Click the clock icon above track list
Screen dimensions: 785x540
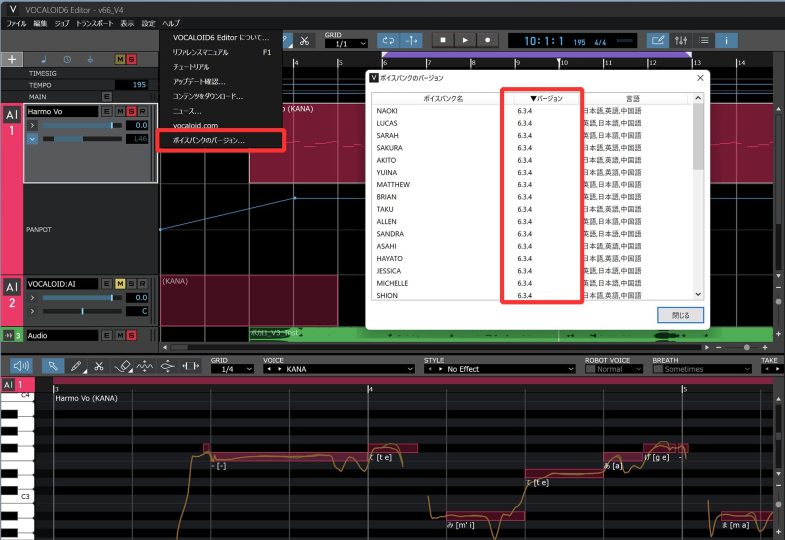pos(67,60)
